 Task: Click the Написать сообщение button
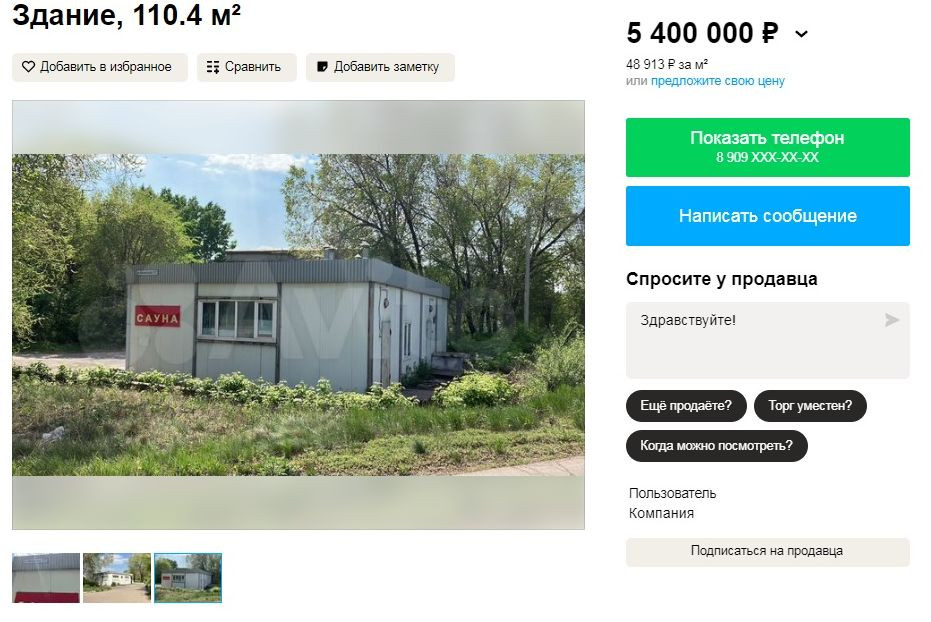(767, 216)
